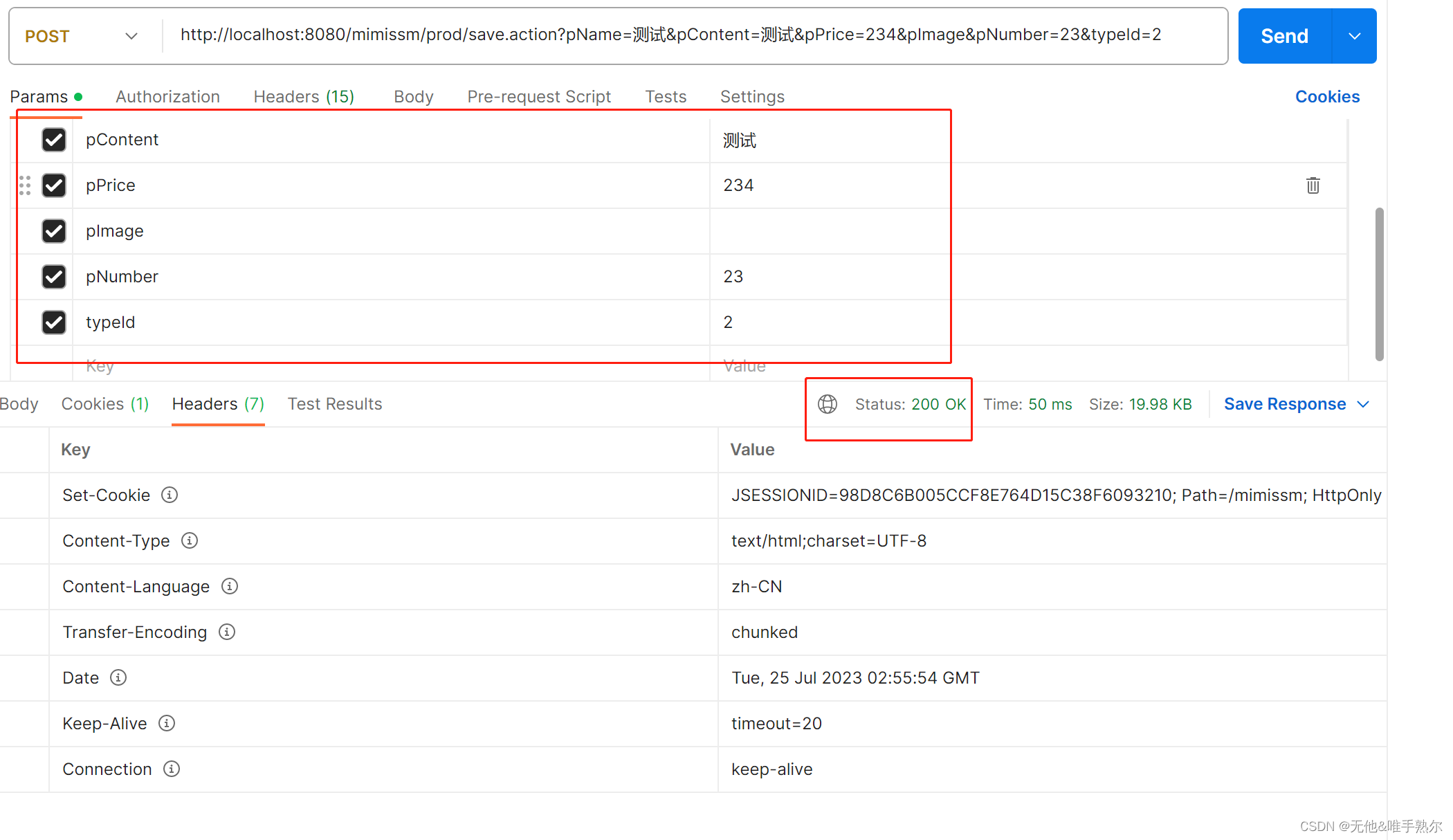Click the Status 200 OK text

point(911,404)
